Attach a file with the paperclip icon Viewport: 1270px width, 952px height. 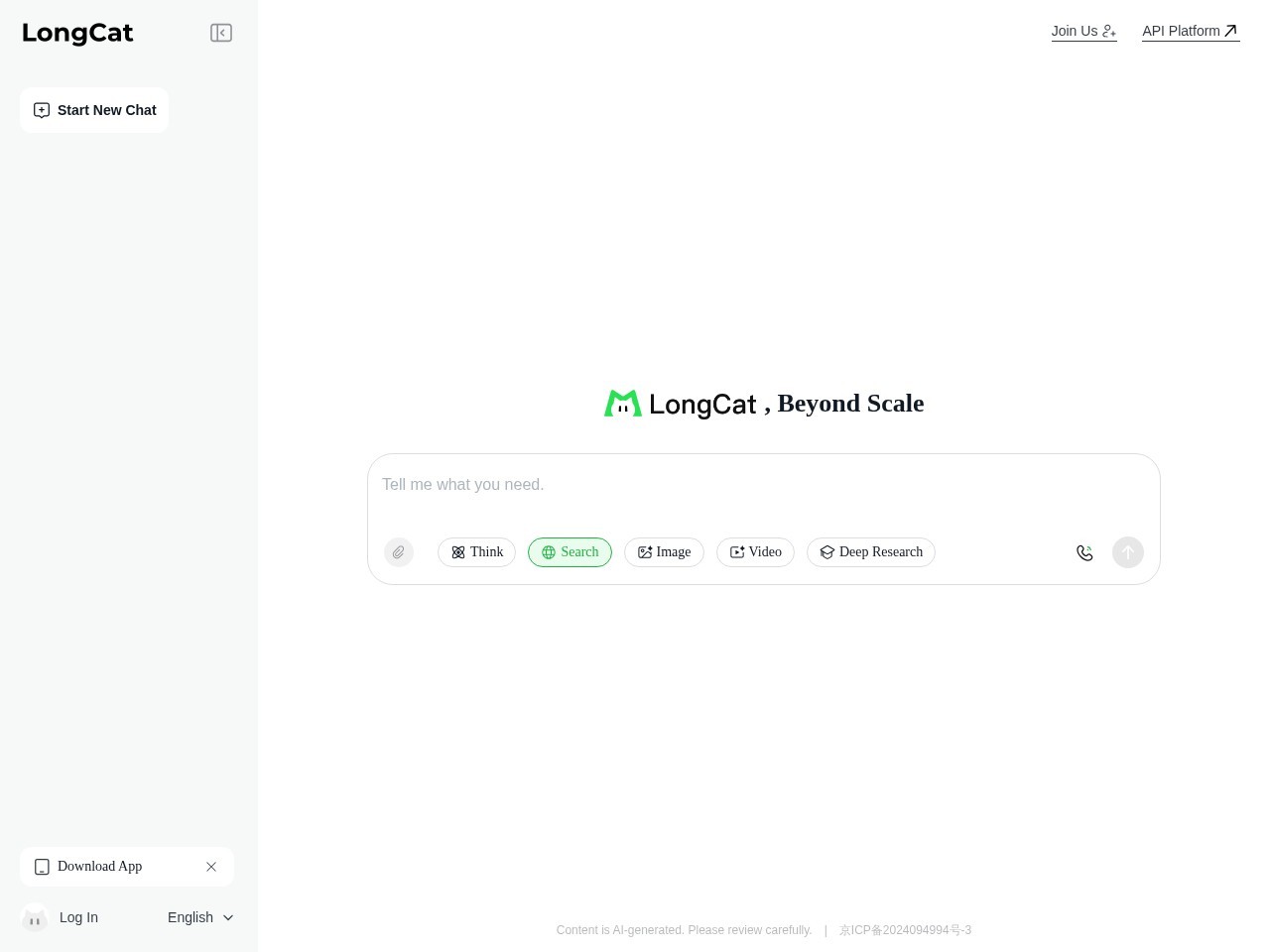[x=399, y=552]
